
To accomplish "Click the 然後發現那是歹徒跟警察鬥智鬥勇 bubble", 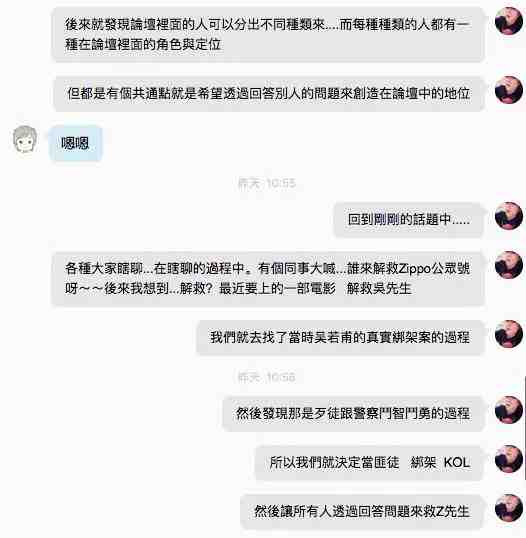I will coord(353,413).
